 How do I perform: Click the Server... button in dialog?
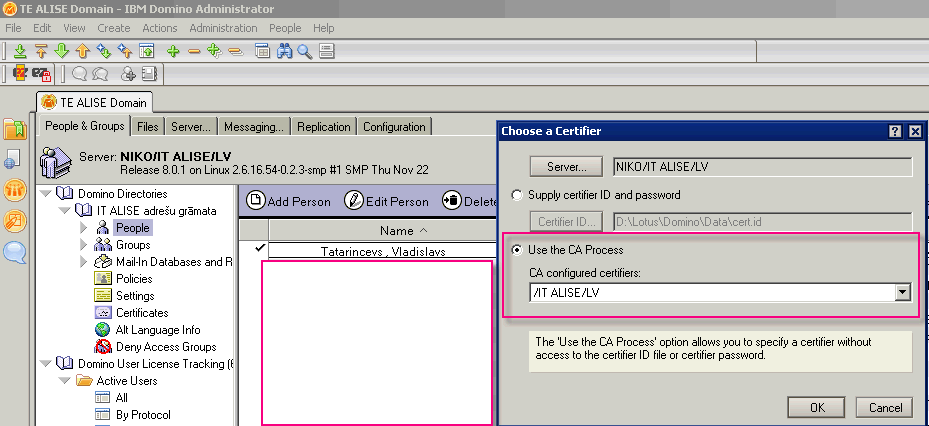[x=566, y=167]
